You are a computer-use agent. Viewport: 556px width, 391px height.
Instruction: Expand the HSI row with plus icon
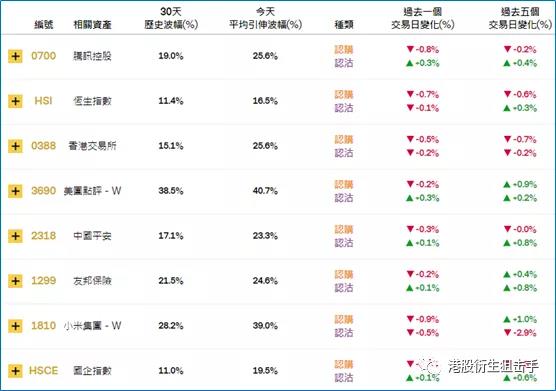[x=15, y=101]
